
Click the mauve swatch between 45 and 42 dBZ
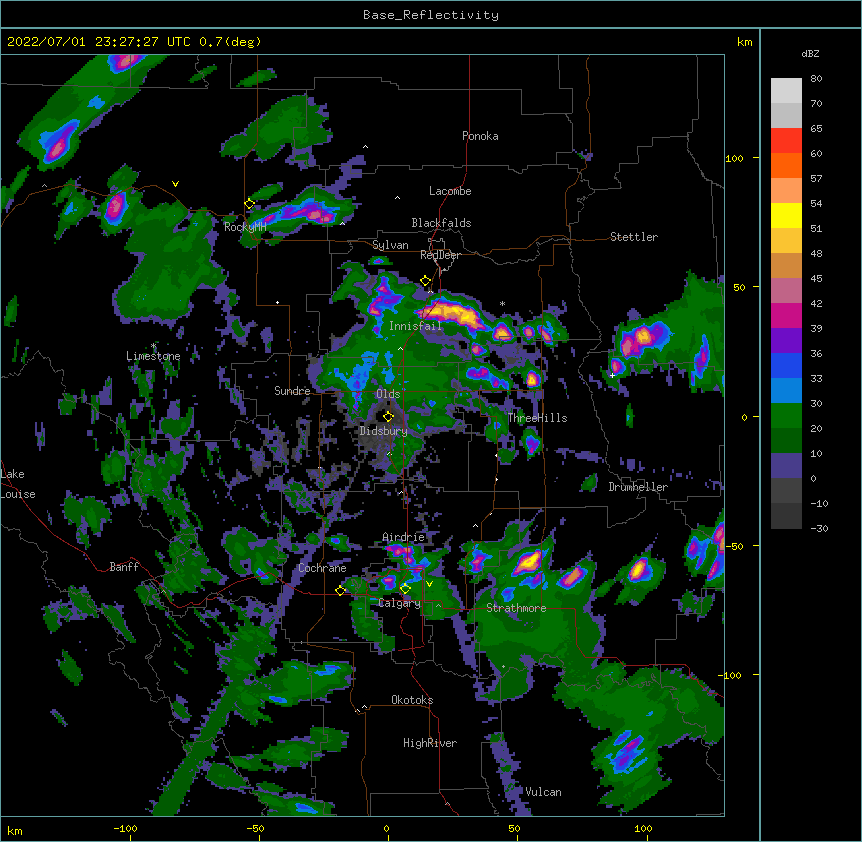tap(786, 291)
